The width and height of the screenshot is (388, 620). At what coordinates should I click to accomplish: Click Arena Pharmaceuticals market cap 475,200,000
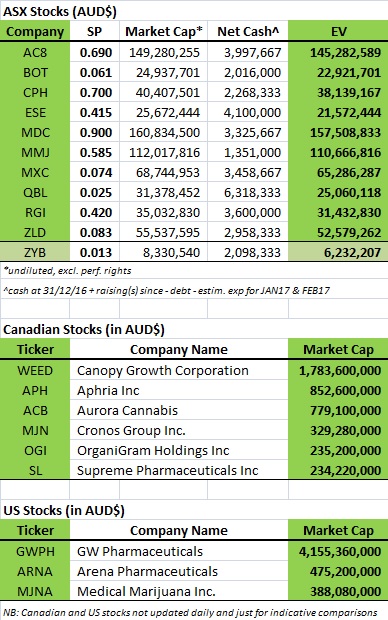[x=338, y=571]
